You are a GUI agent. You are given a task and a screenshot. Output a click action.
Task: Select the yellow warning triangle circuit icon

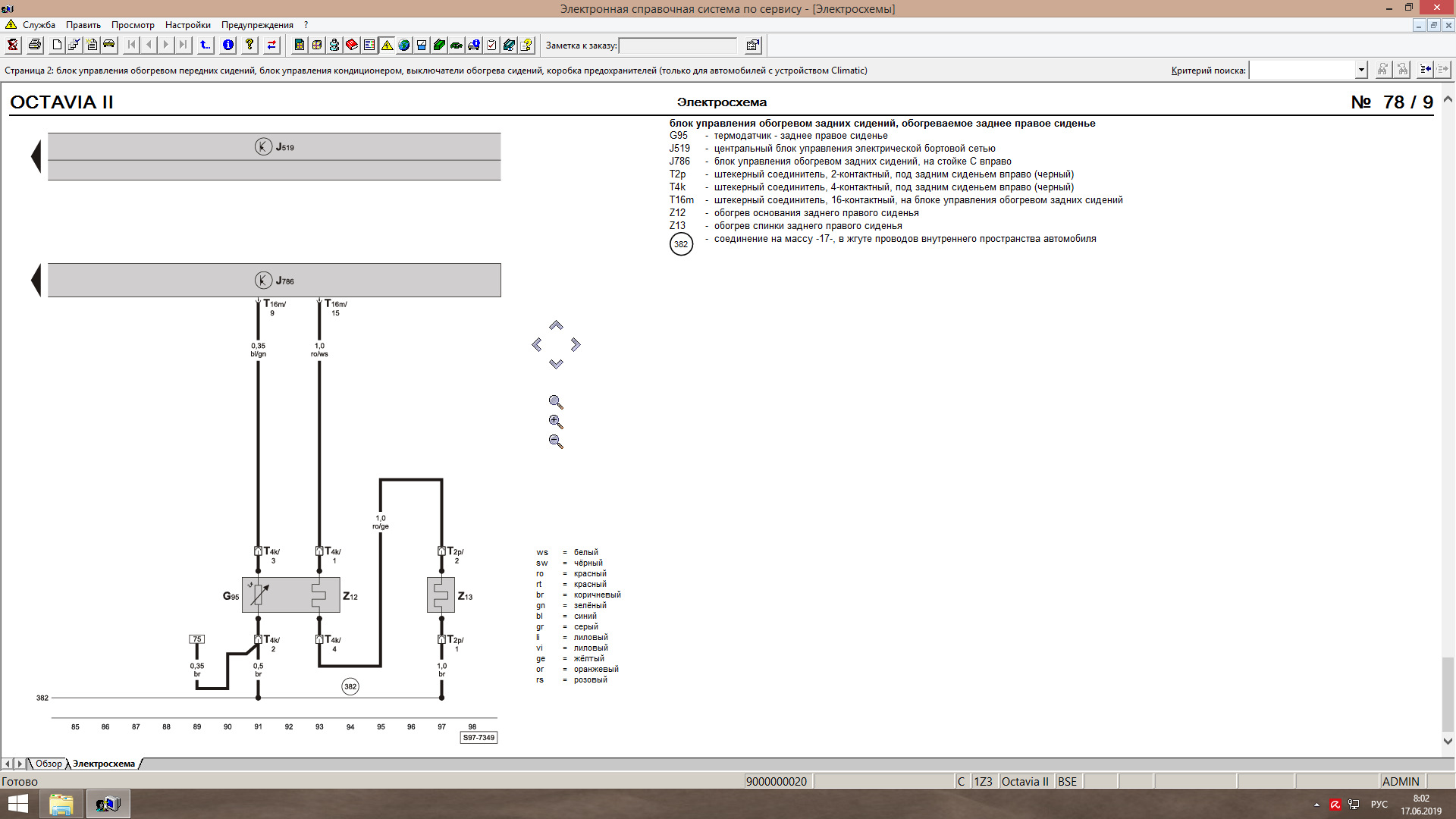pos(387,45)
